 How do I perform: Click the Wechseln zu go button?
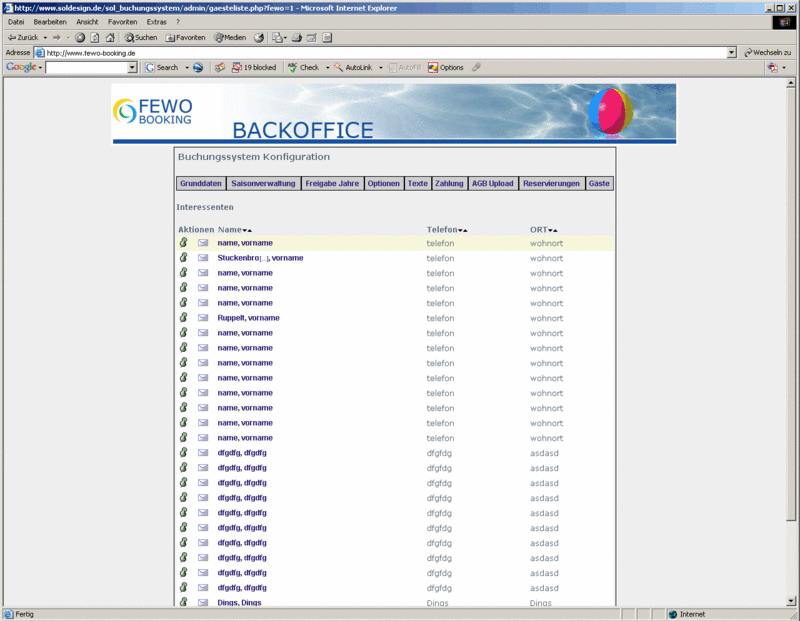point(768,52)
